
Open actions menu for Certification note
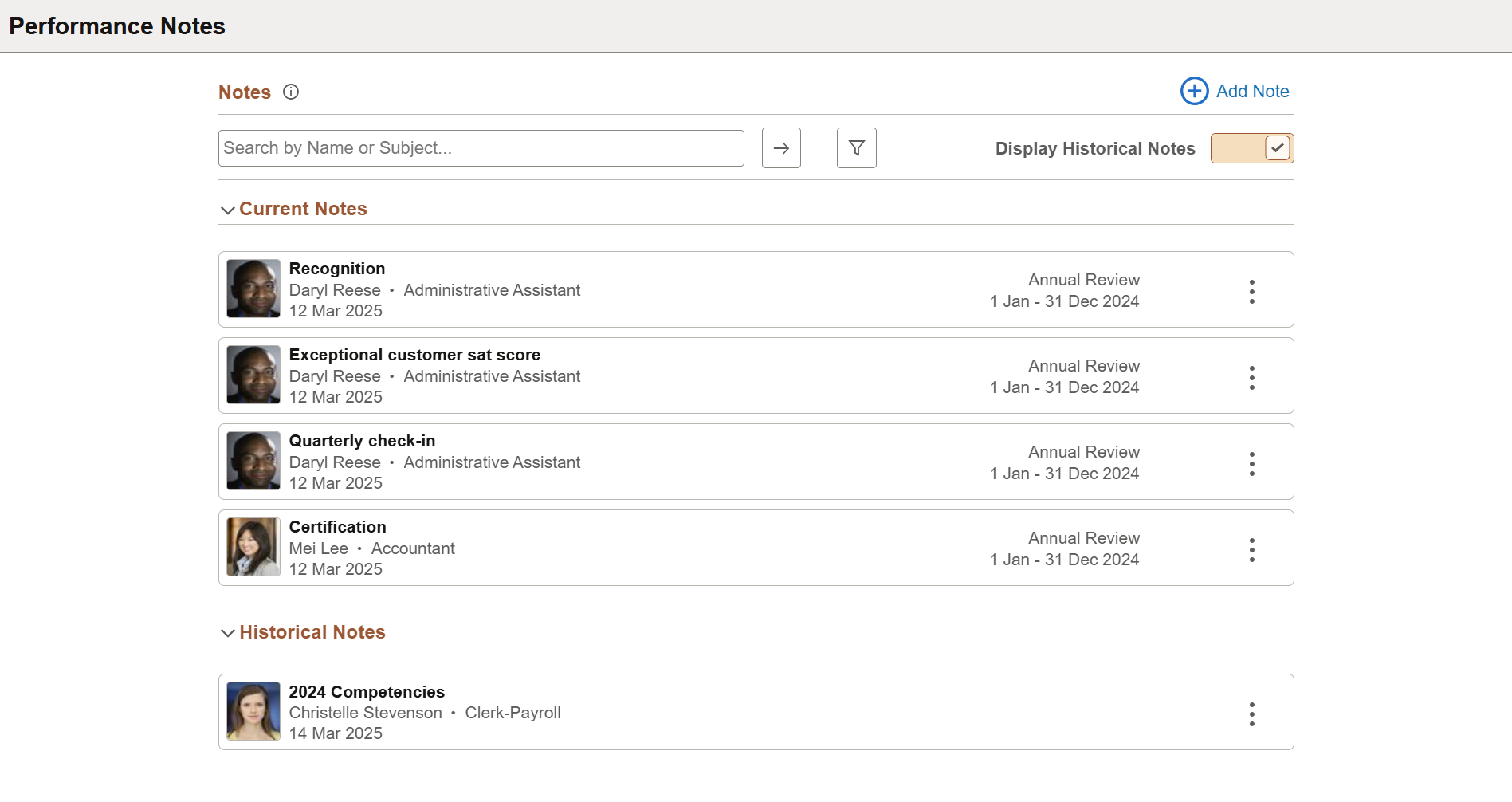coord(1252,550)
